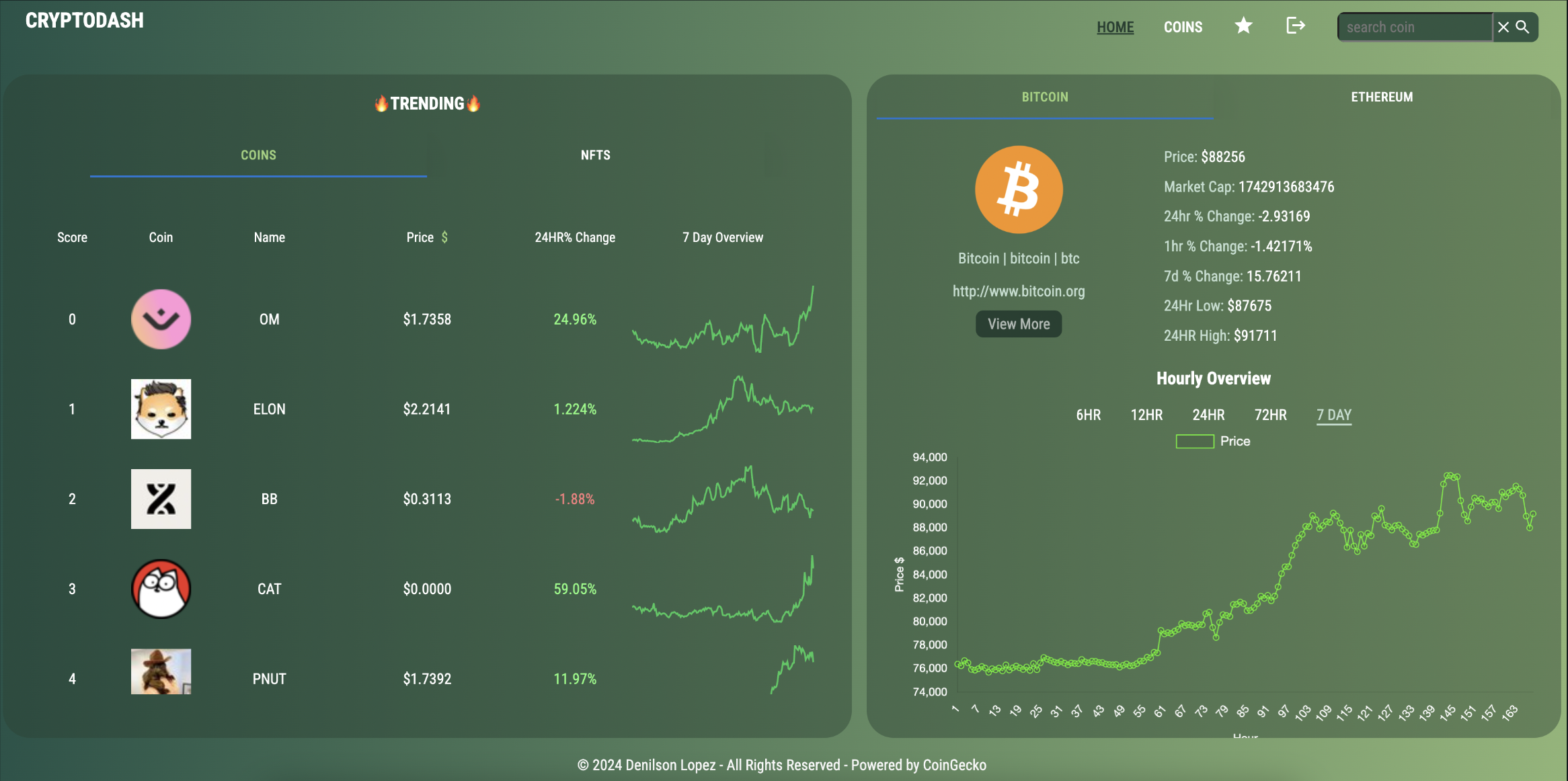The width and height of the screenshot is (1568, 781).
Task: Click the logout icon in navbar
Action: click(1295, 26)
